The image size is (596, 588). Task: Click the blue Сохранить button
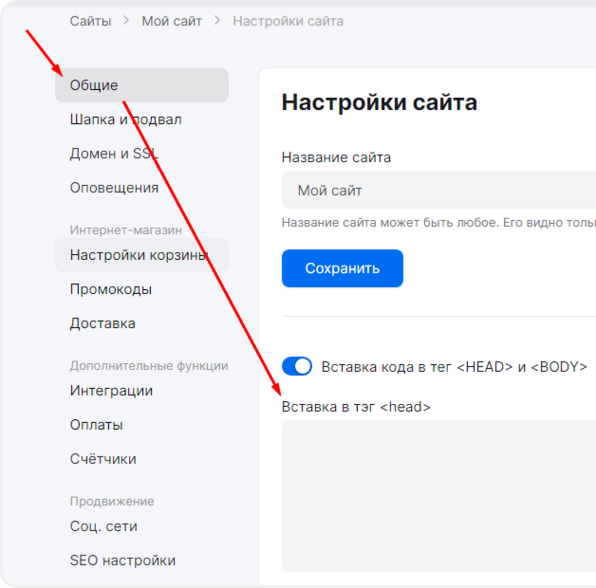342,268
